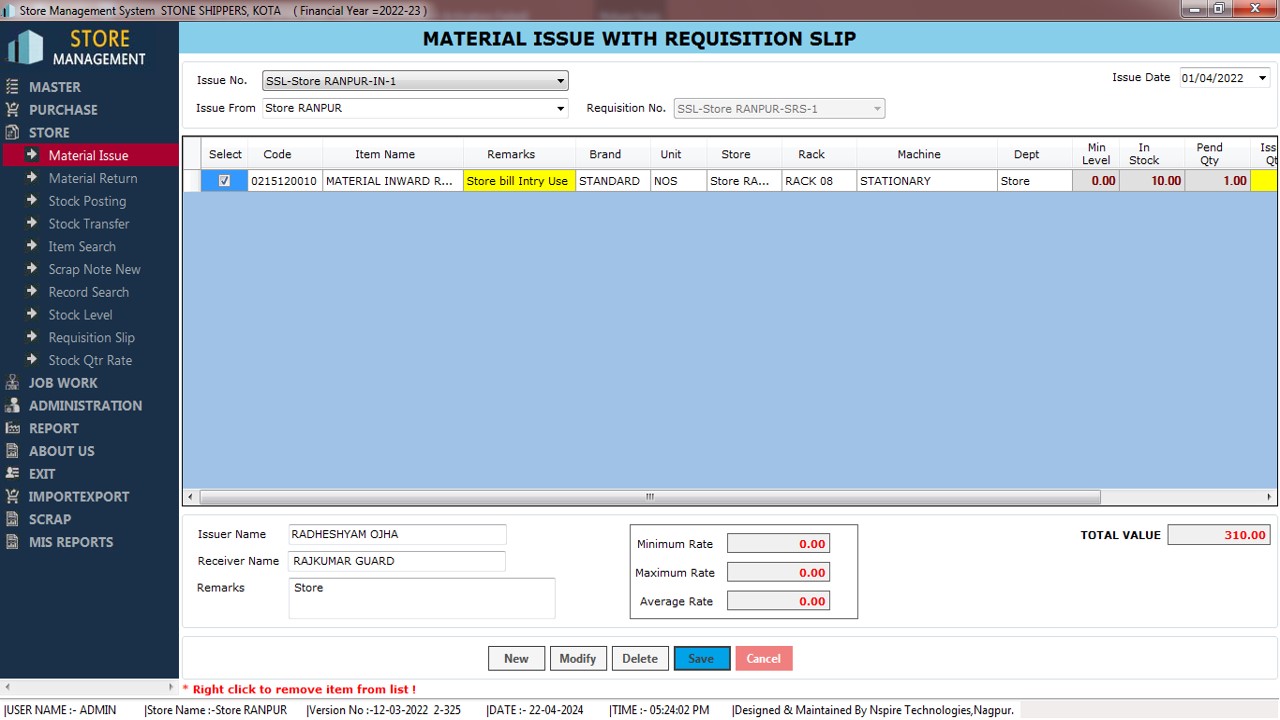Click the Receiver Name input field

point(396,561)
